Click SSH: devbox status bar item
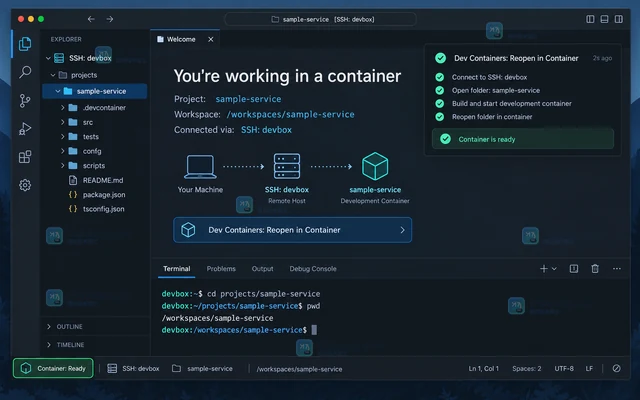The image size is (640, 400). point(133,369)
